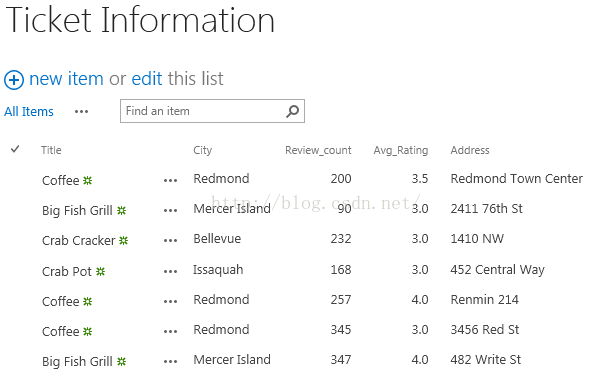Open ellipsis menu for Coffee 345 row
Viewport: 613px width, 384px height.
pyautogui.click(x=170, y=332)
